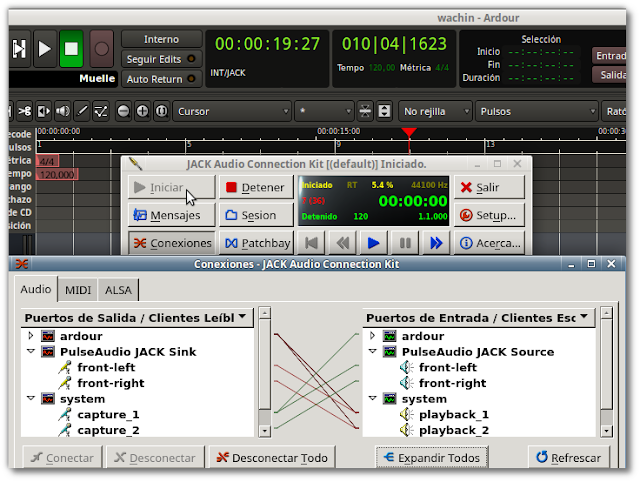Screen dimensions: 640x482
Task: Open the asterisk visible tracks dropdown
Action: pyautogui.click(x=324, y=111)
